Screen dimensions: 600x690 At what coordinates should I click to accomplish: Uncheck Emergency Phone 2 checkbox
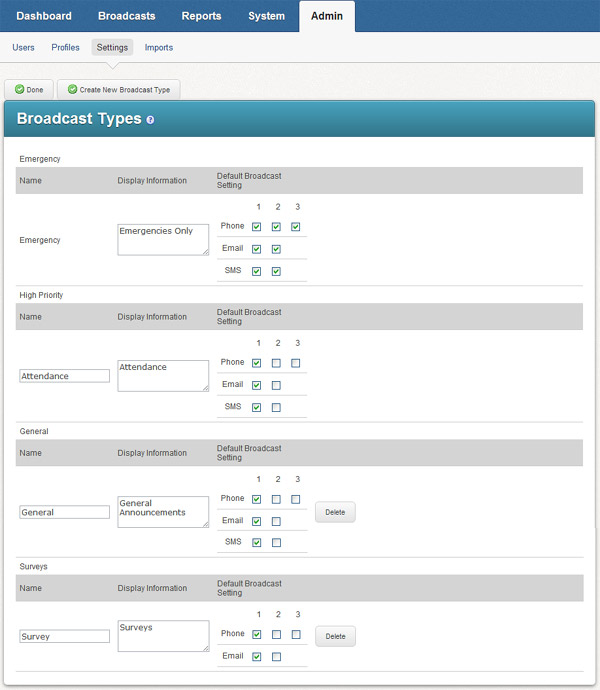coord(276,227)
